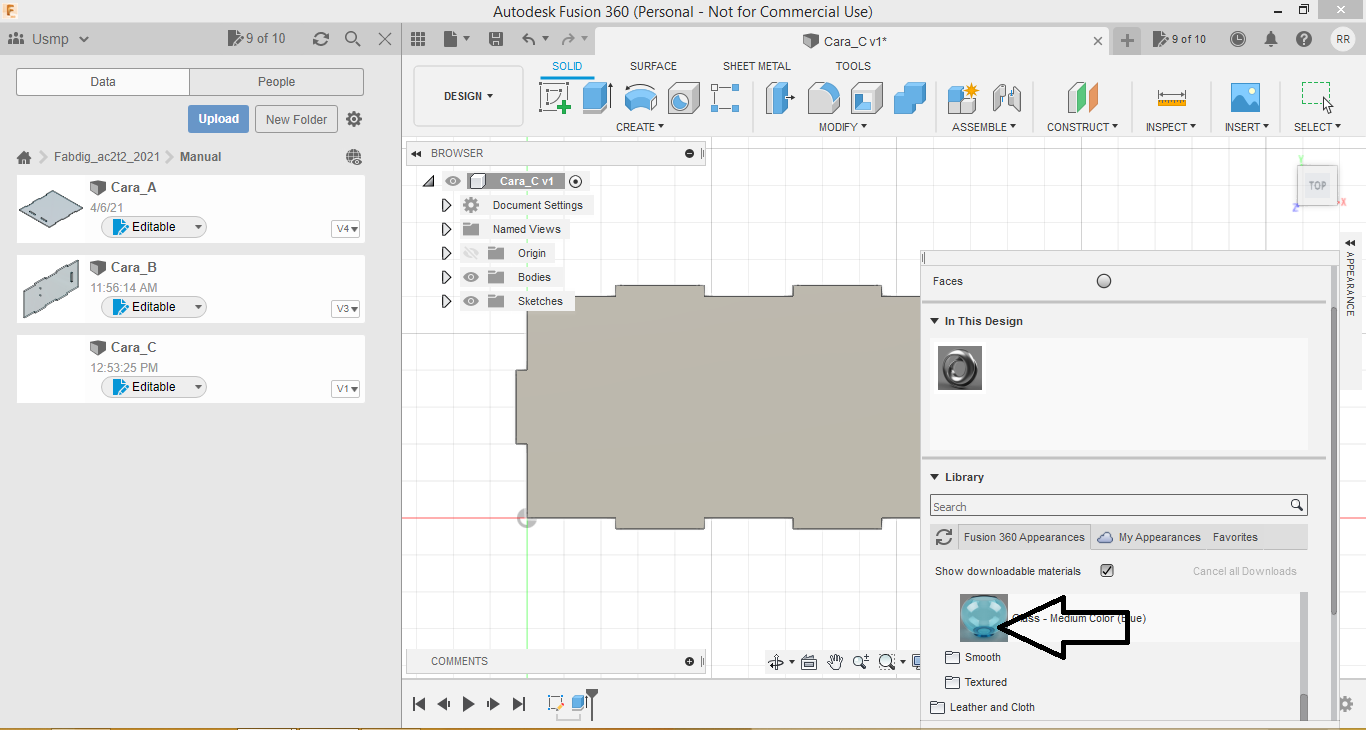
Task: Select the Extrude tool icon
Action: click(x=597, y=98)
